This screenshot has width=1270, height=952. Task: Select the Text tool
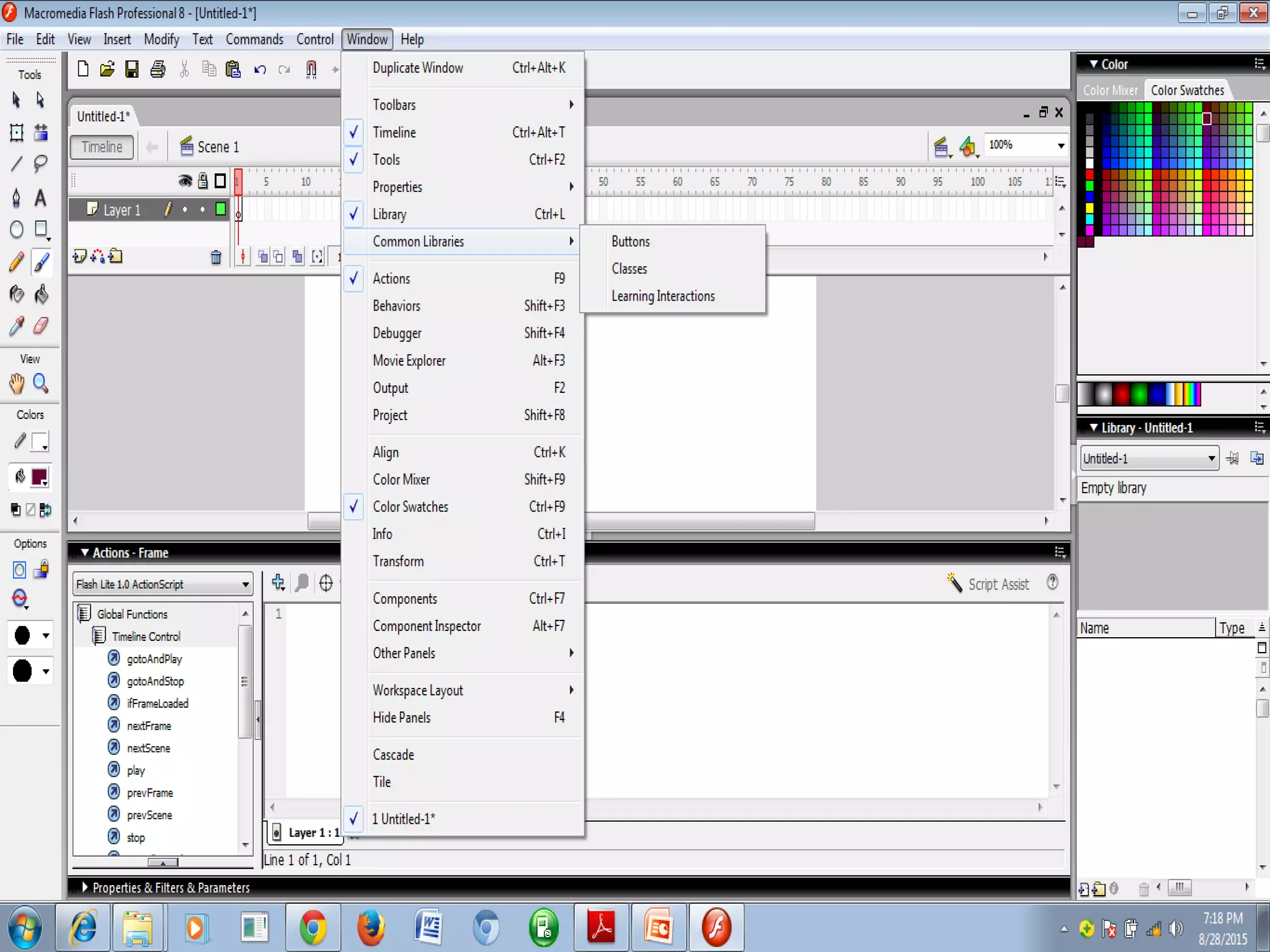pyautogui.click(x=41, y=198)
